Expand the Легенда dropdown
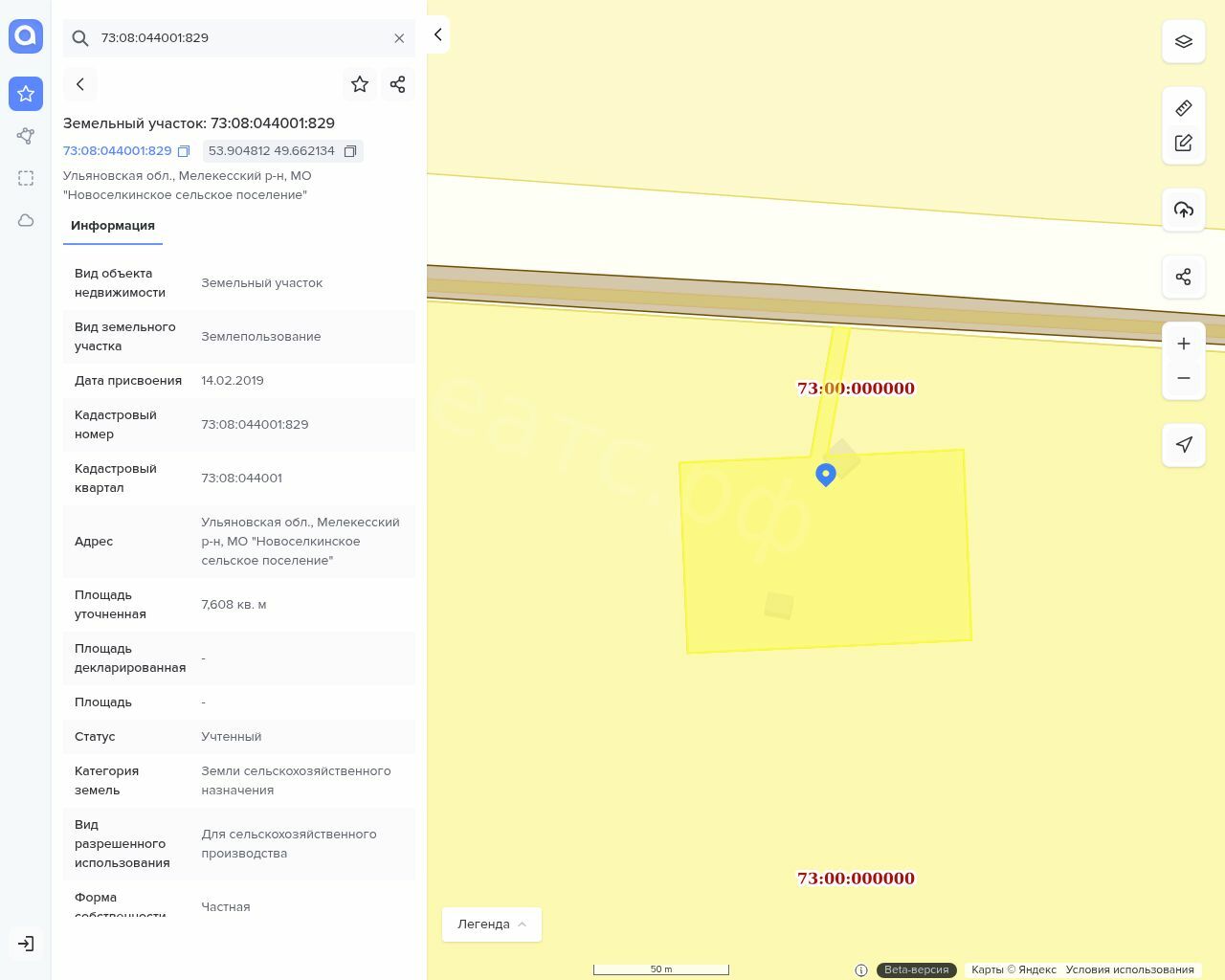The width and height of the screenshot is (1225, 980). tap(491, 924)
